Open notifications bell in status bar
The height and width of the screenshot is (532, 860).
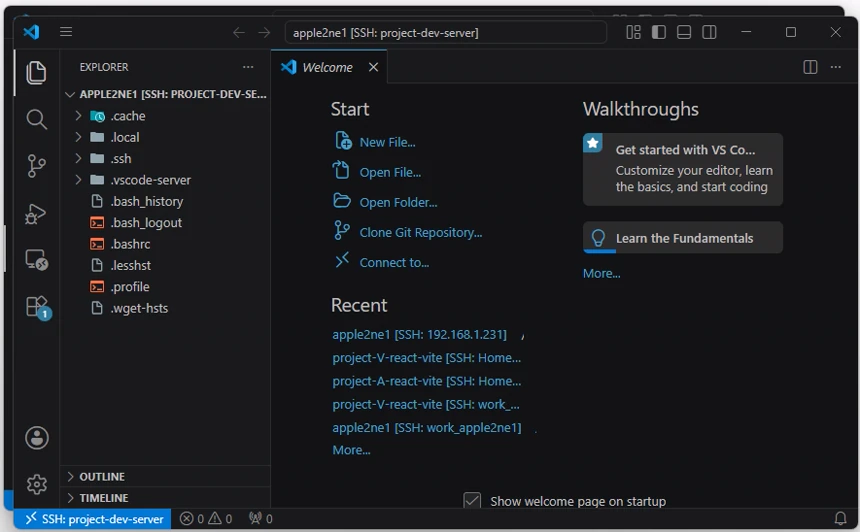point(840,519)
